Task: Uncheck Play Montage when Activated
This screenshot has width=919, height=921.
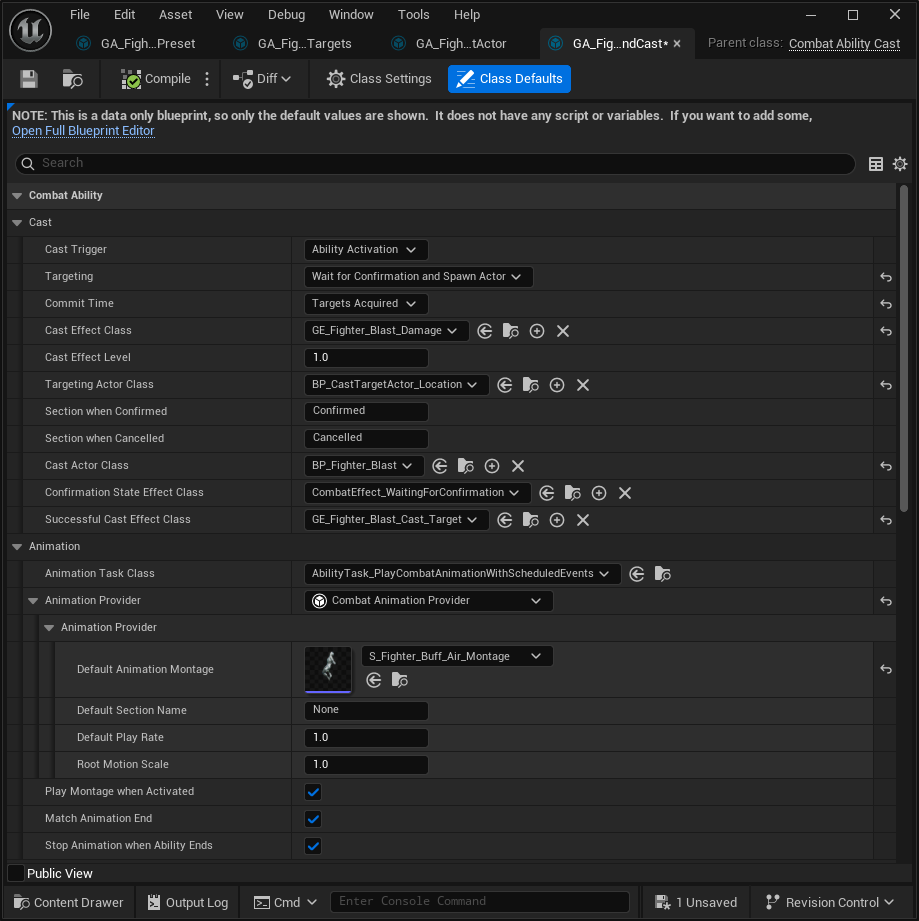Action: coord(313,792)
